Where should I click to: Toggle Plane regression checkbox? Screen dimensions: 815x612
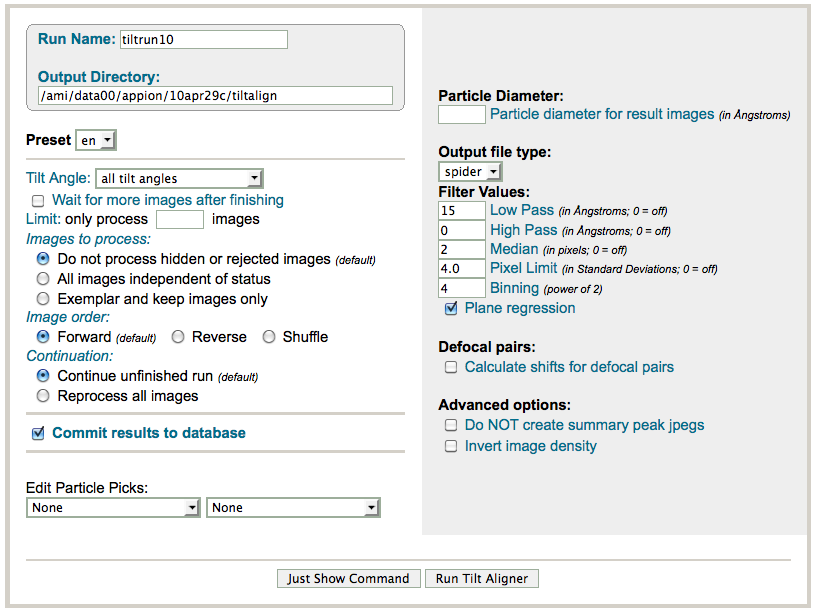point(451,308)
